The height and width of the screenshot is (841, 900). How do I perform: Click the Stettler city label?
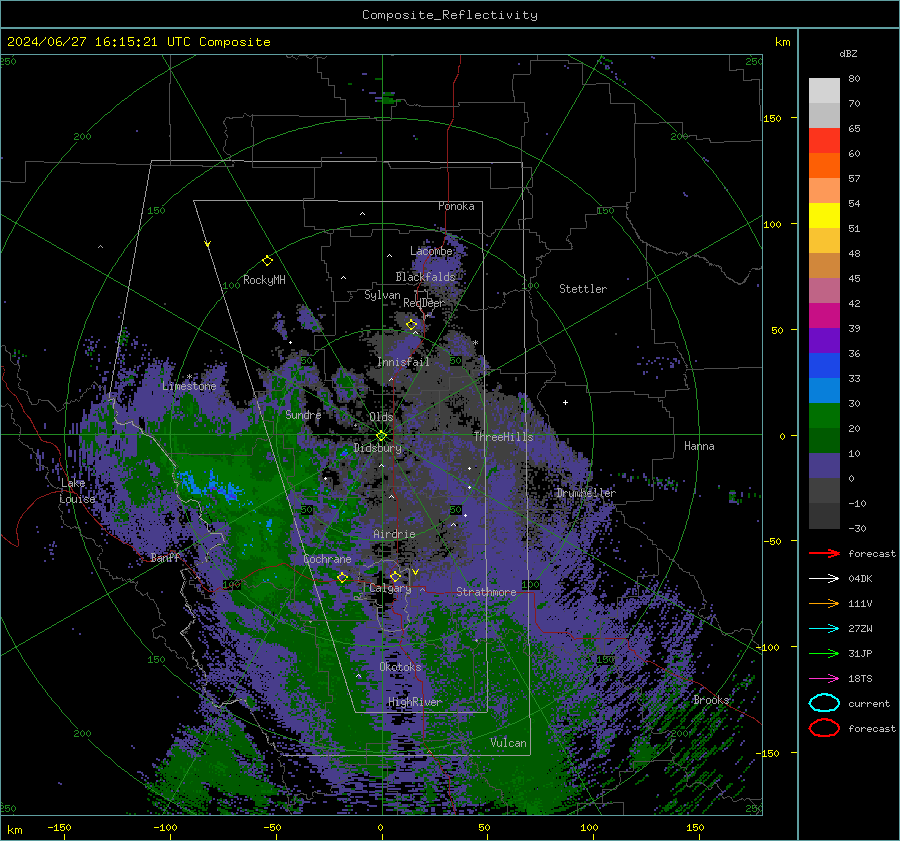tap(583, 289)
